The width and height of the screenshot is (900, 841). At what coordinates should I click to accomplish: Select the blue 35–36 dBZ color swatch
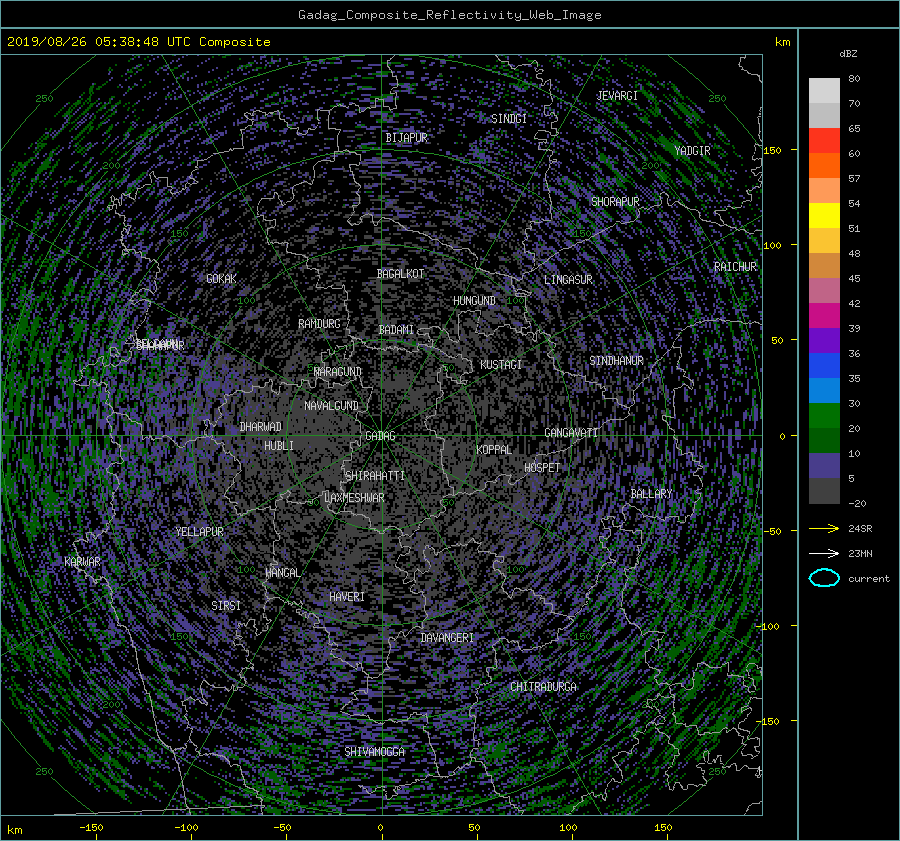824,366
